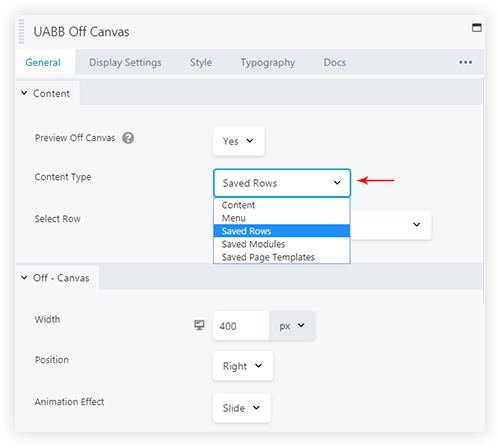Choose Content from the Content Type list

[x=282, y=205]
